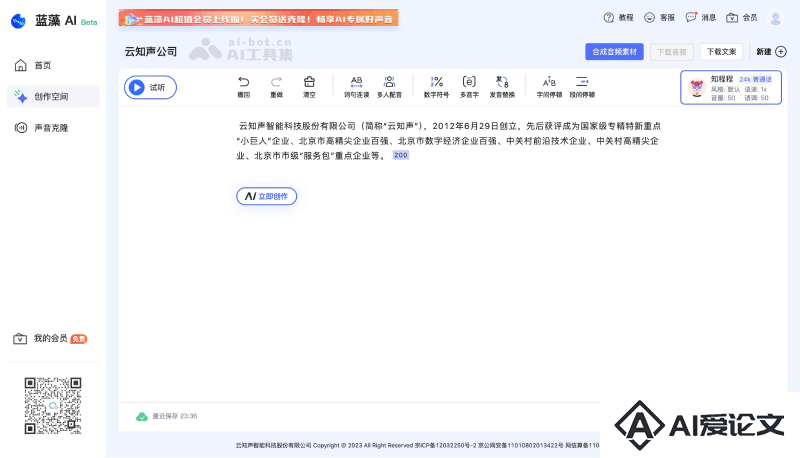Click in the paragraph starting 云知声智能科技
The image size is (800, 458).
point(448,141)
